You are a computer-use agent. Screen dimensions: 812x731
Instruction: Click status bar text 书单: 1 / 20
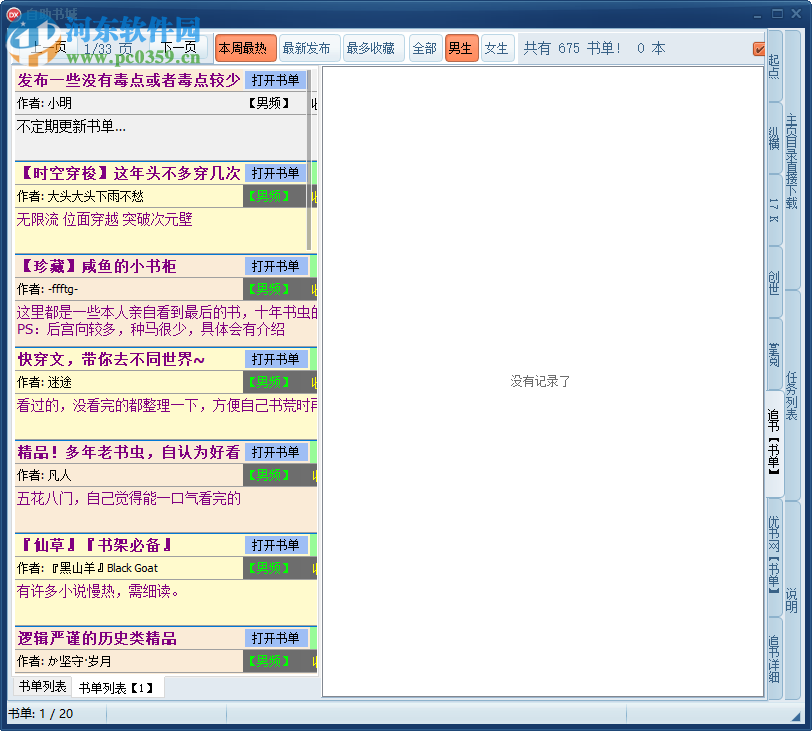pyautogui.click(x=41, y=713)
